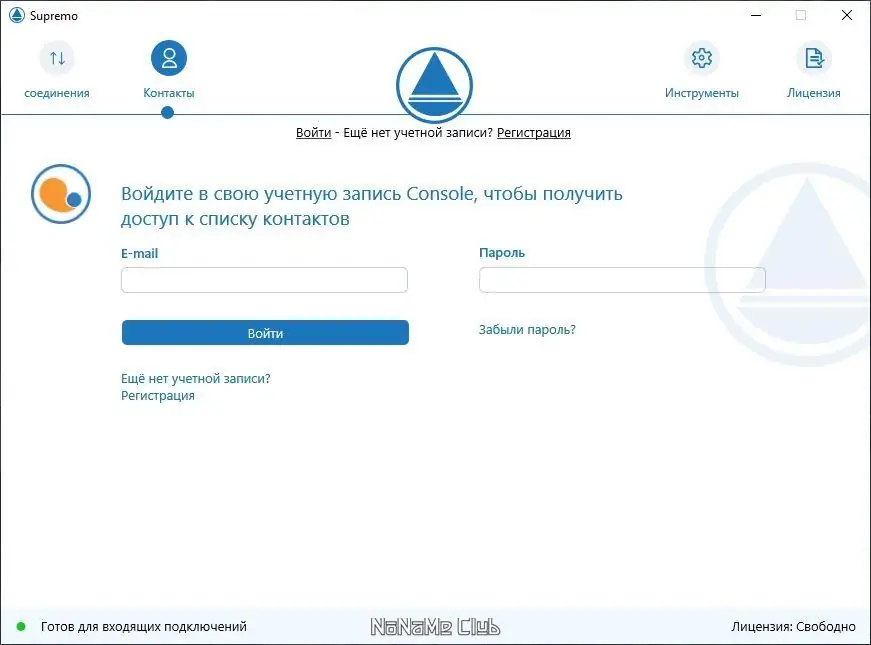Click into the Пароль password field
The width and height of the screenshot is (871, 645).
622,279
